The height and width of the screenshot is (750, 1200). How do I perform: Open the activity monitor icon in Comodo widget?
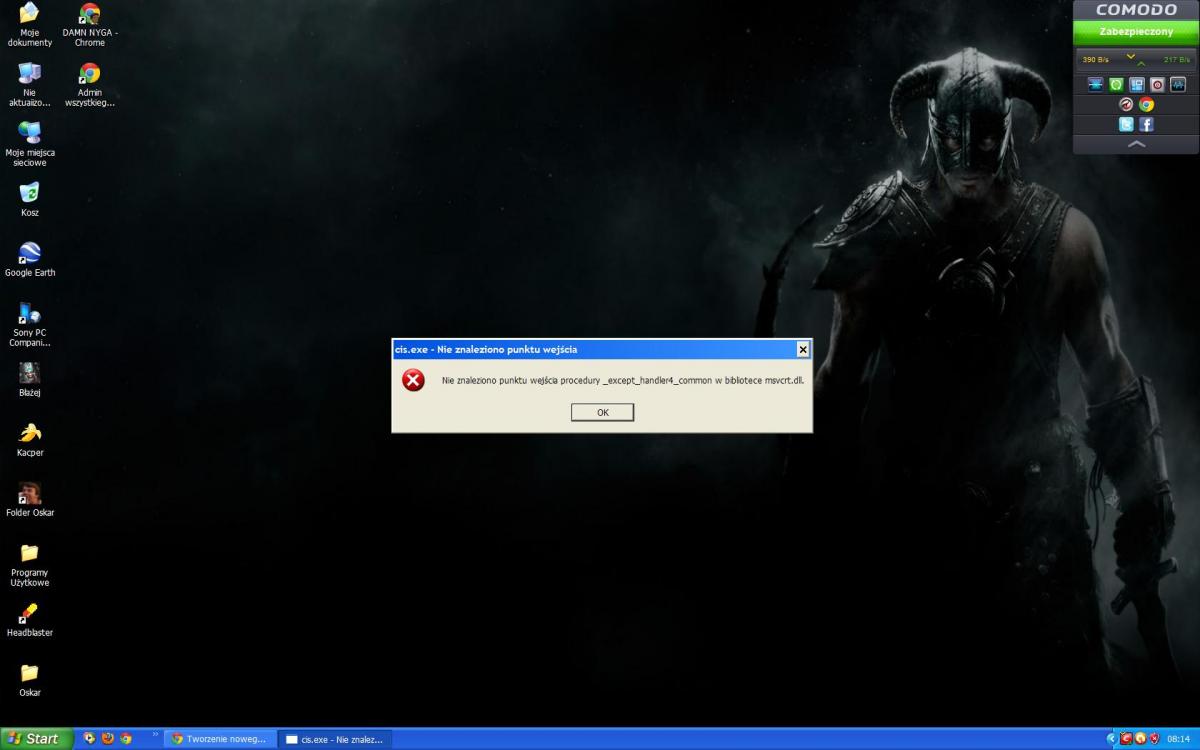point(1177,85)
